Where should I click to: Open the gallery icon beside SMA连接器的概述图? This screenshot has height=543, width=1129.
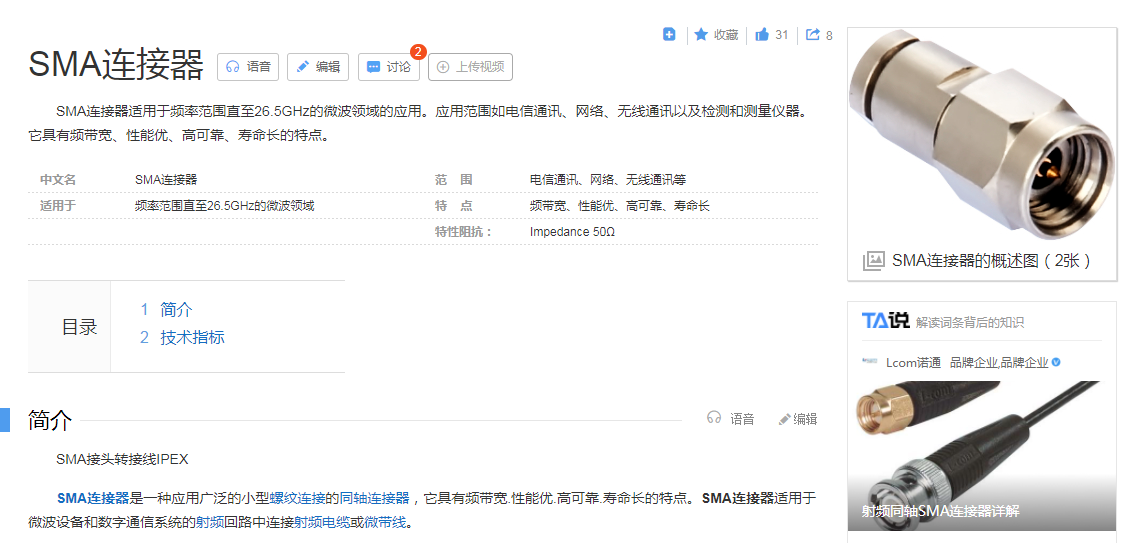873,260
